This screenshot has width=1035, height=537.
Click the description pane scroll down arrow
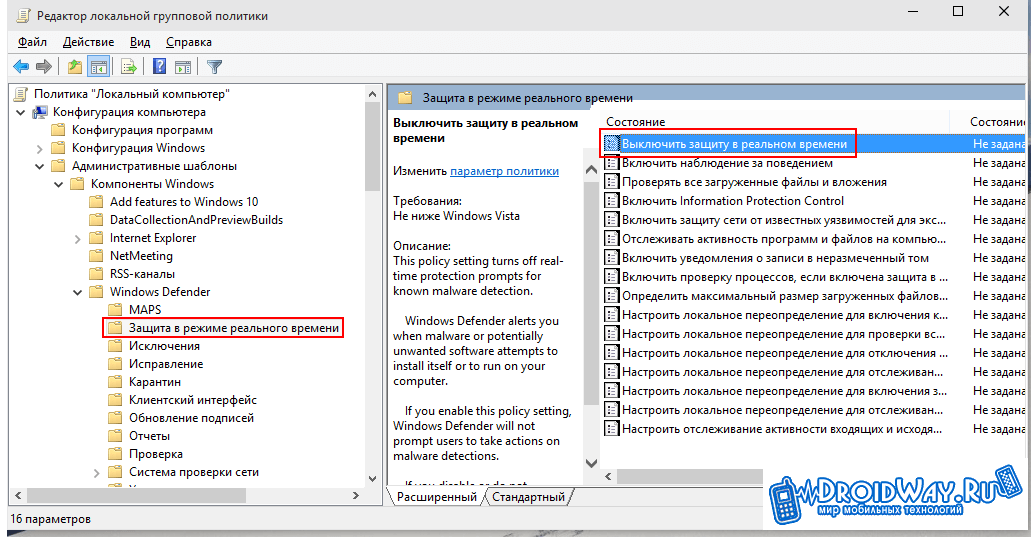[x=591, y=462]
